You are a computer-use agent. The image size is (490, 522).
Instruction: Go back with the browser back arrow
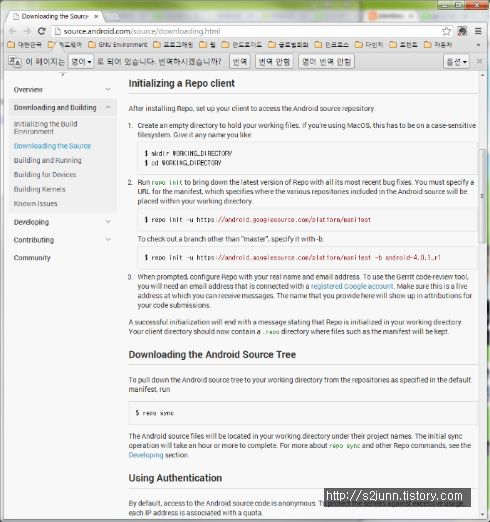tap(13, 31)
